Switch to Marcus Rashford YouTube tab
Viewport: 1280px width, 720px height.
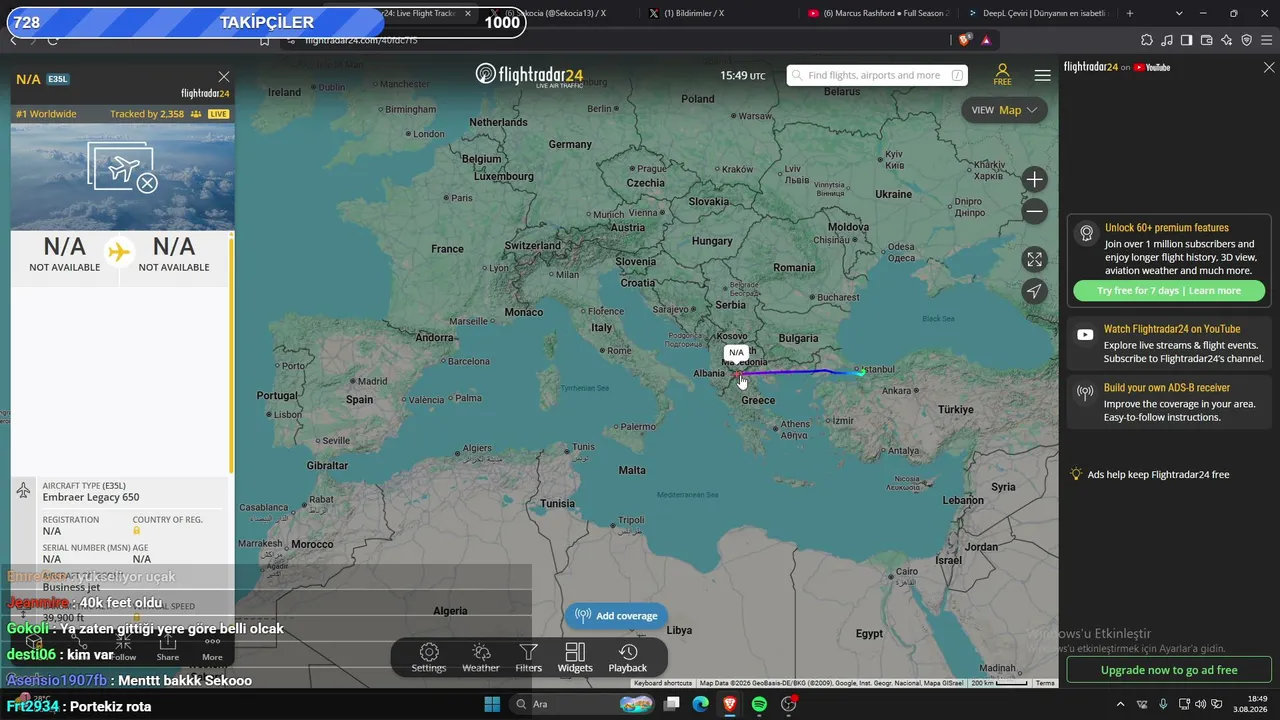[x=877, y=13]
